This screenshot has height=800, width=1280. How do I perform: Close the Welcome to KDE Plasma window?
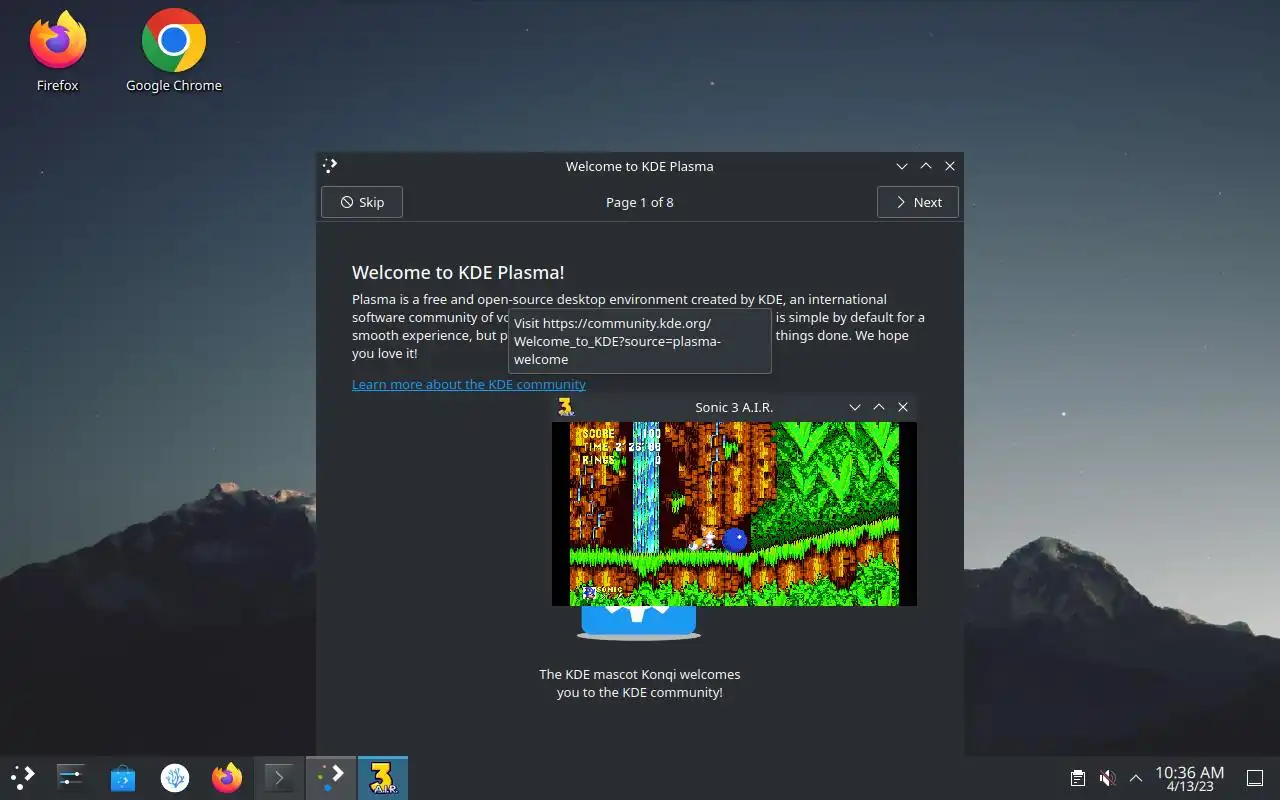pyautogui.click(x=950, y=166)
